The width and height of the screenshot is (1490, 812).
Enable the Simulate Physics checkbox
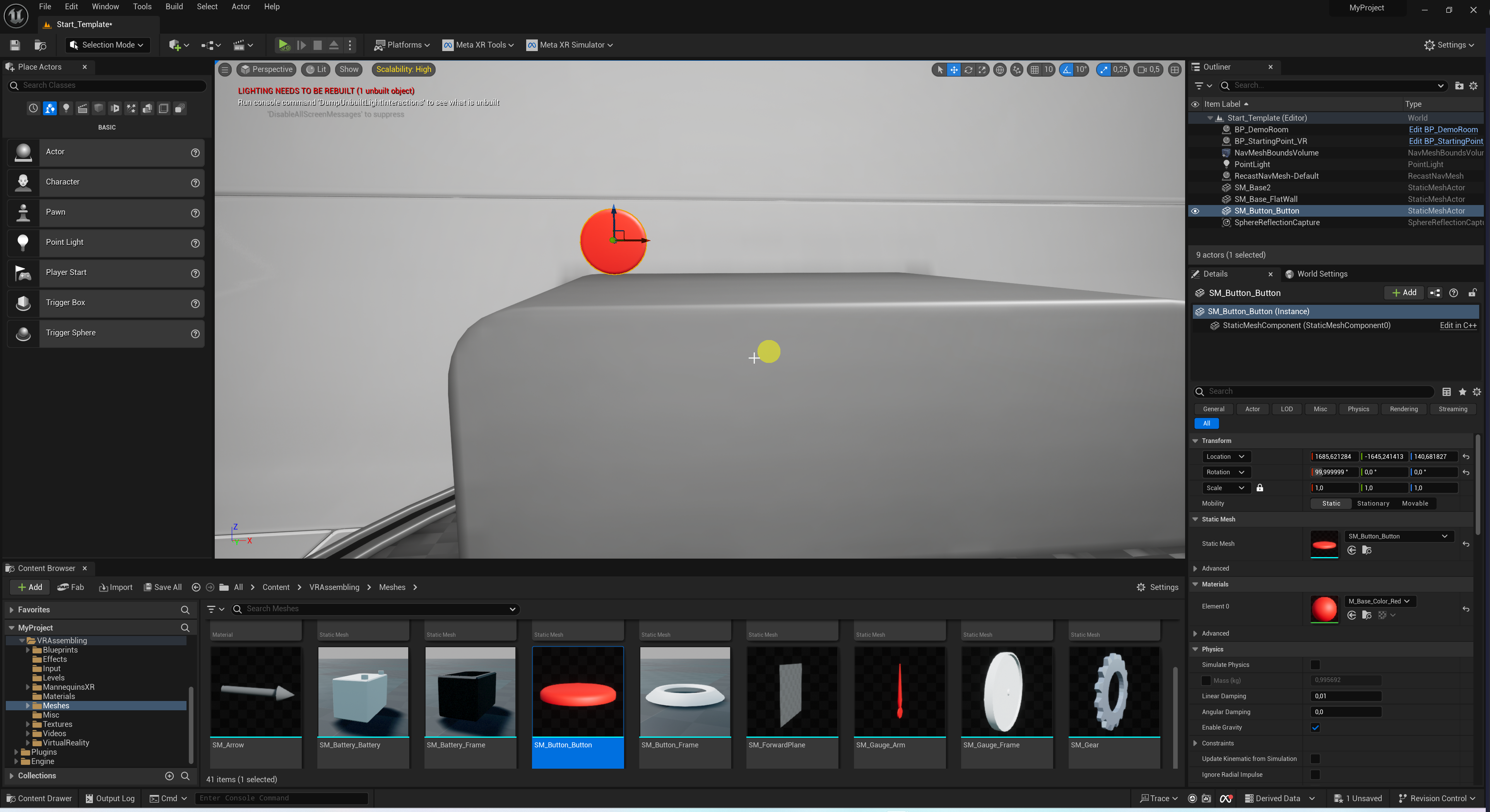(1315, 665)
